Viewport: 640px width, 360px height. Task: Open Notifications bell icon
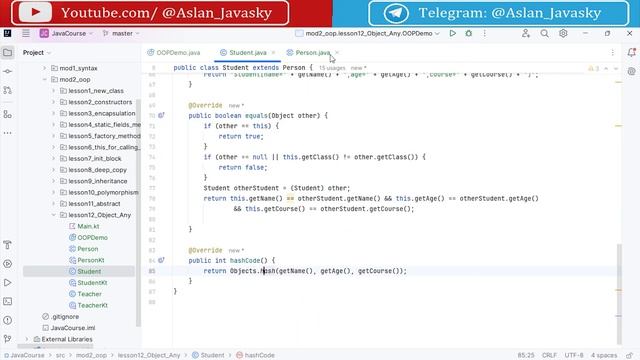[631, 52]
